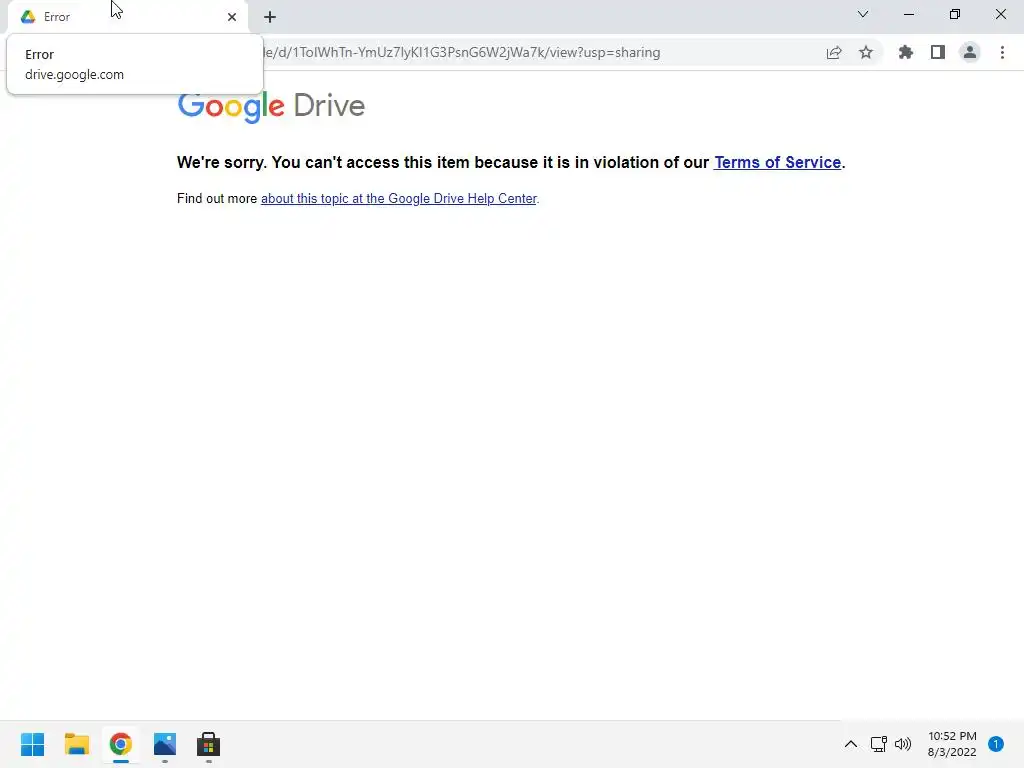The height and width of the screenshot is (768, 1024).
Task: Open the Extensions puzzle icon
Action: (x=906, y=52)
